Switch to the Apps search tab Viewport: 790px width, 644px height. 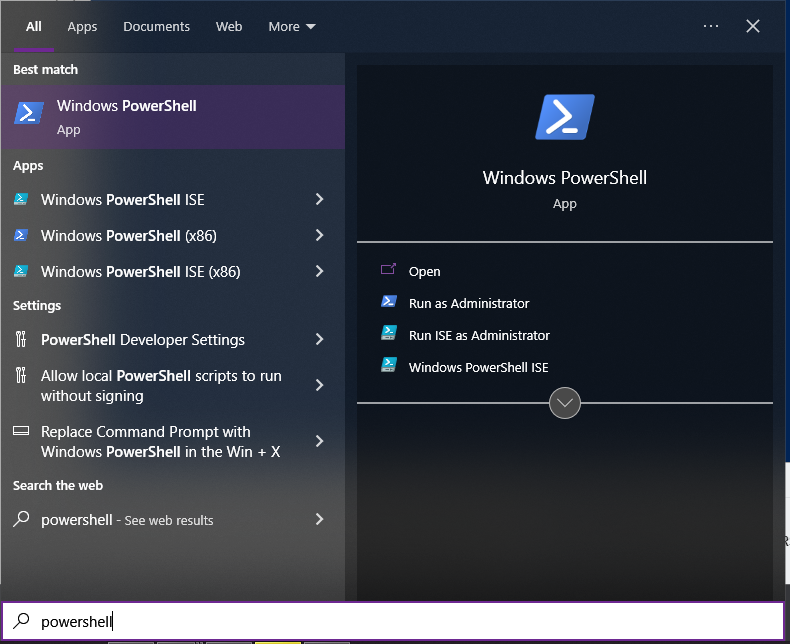coord(82,27)
